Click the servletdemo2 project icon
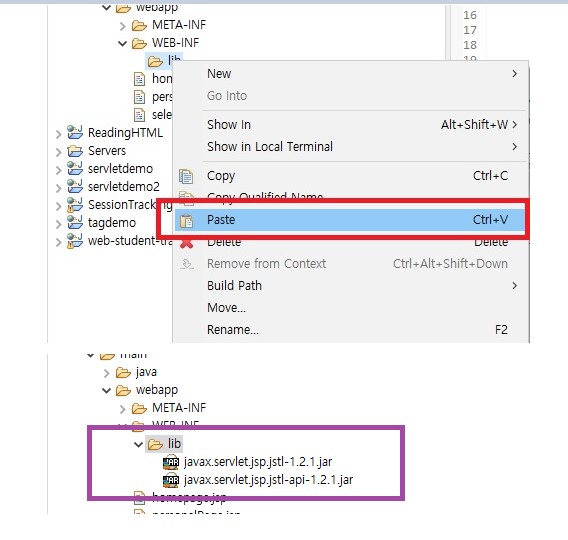568x540 pixels. [75, 186]
